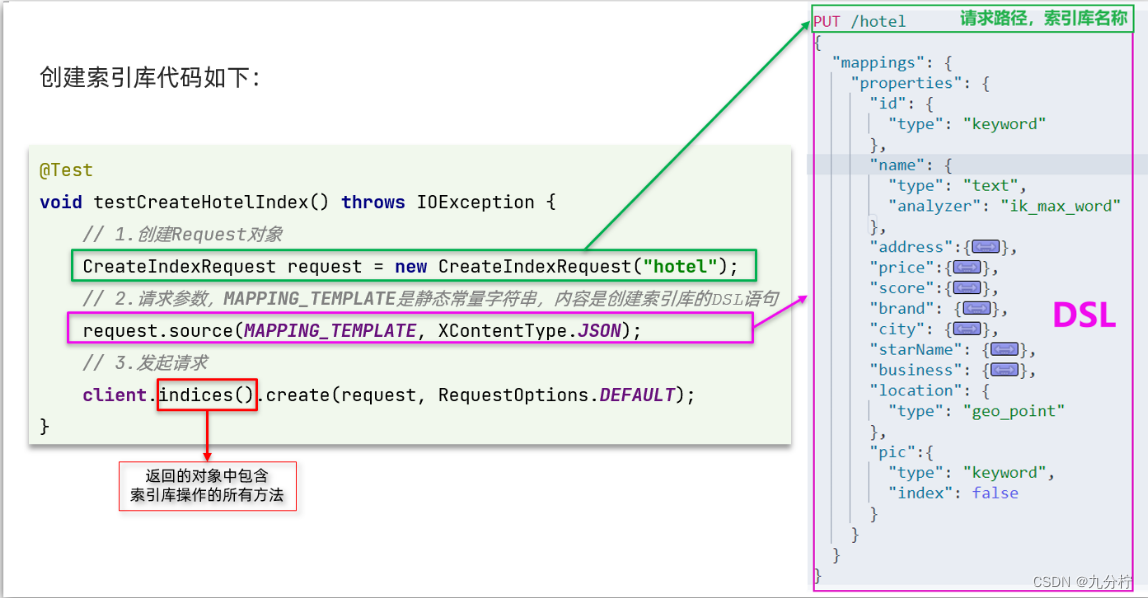
Task: Click the "index": false line
Action: (x=953, y=493)
